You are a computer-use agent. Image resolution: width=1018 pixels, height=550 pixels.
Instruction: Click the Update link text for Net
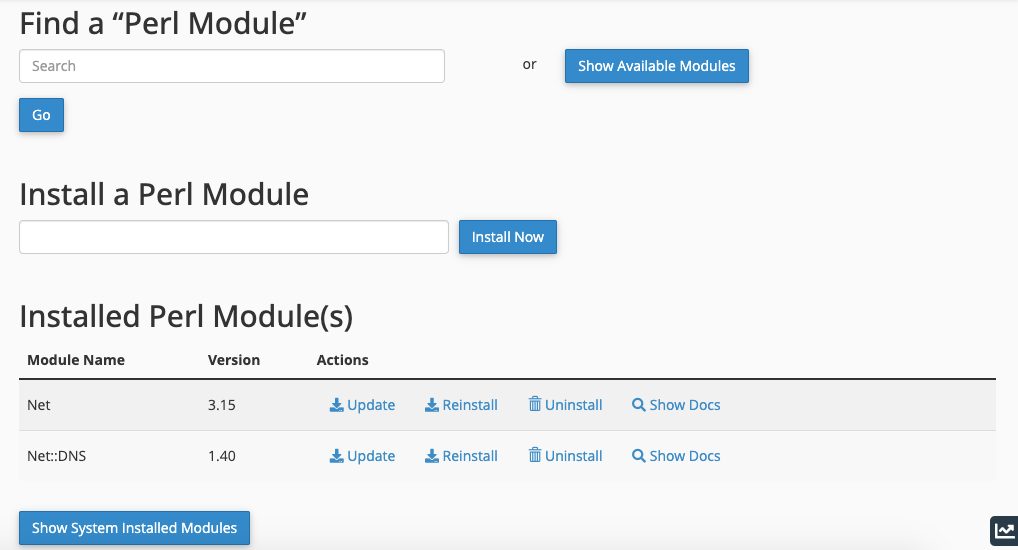371,405
